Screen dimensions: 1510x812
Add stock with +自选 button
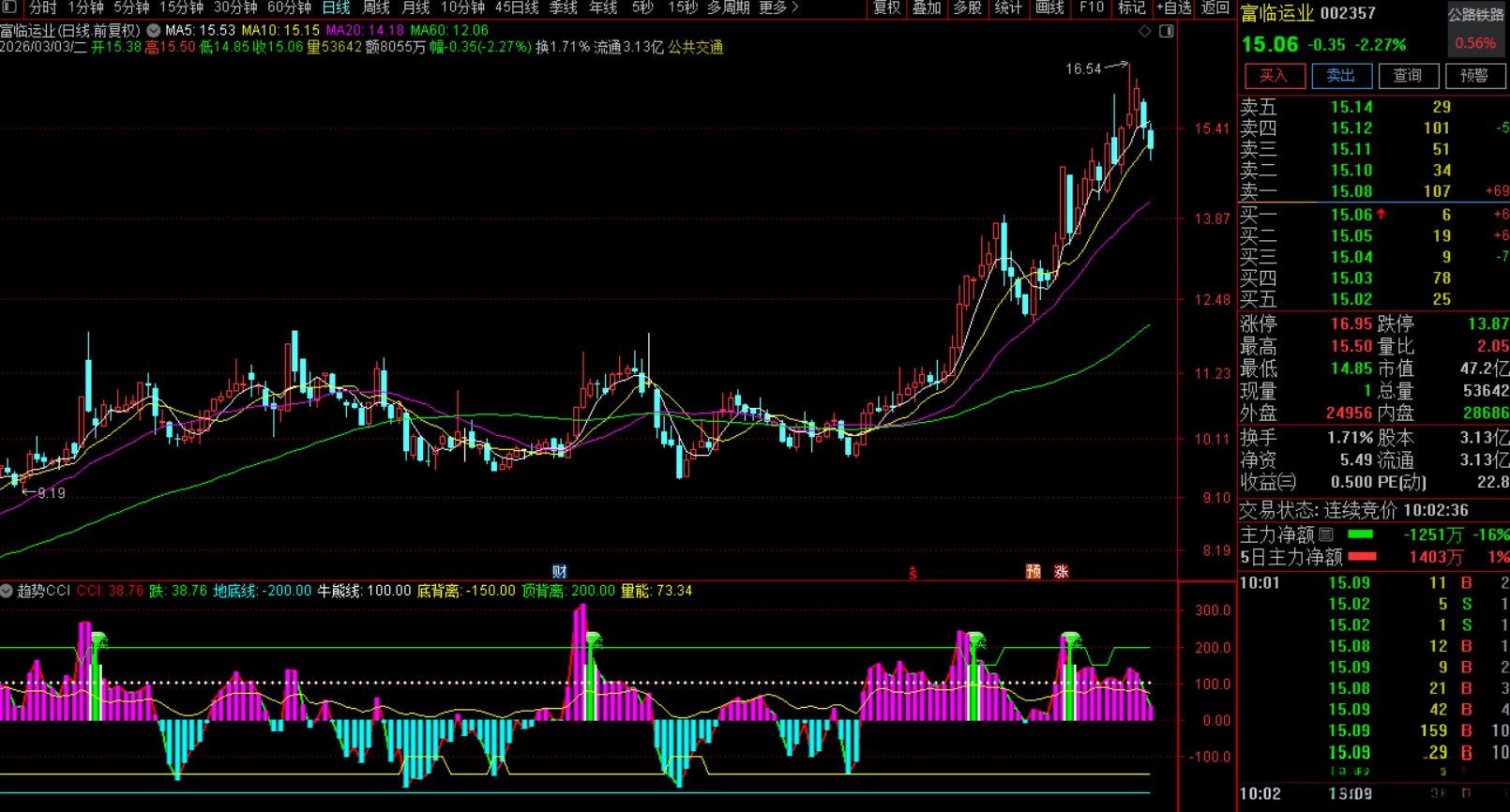[1173, 8]
